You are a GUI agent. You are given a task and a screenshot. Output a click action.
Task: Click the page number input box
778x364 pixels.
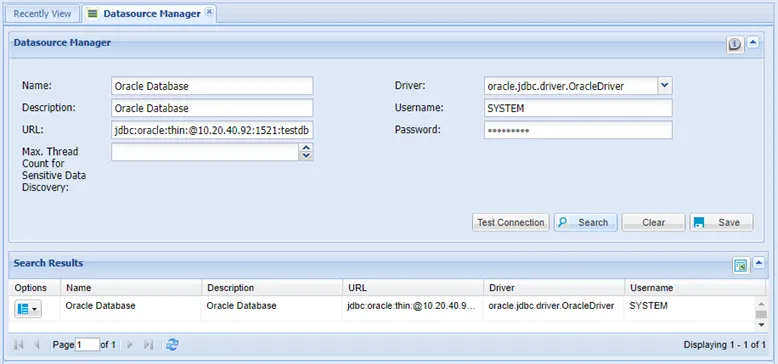[87, 345]
